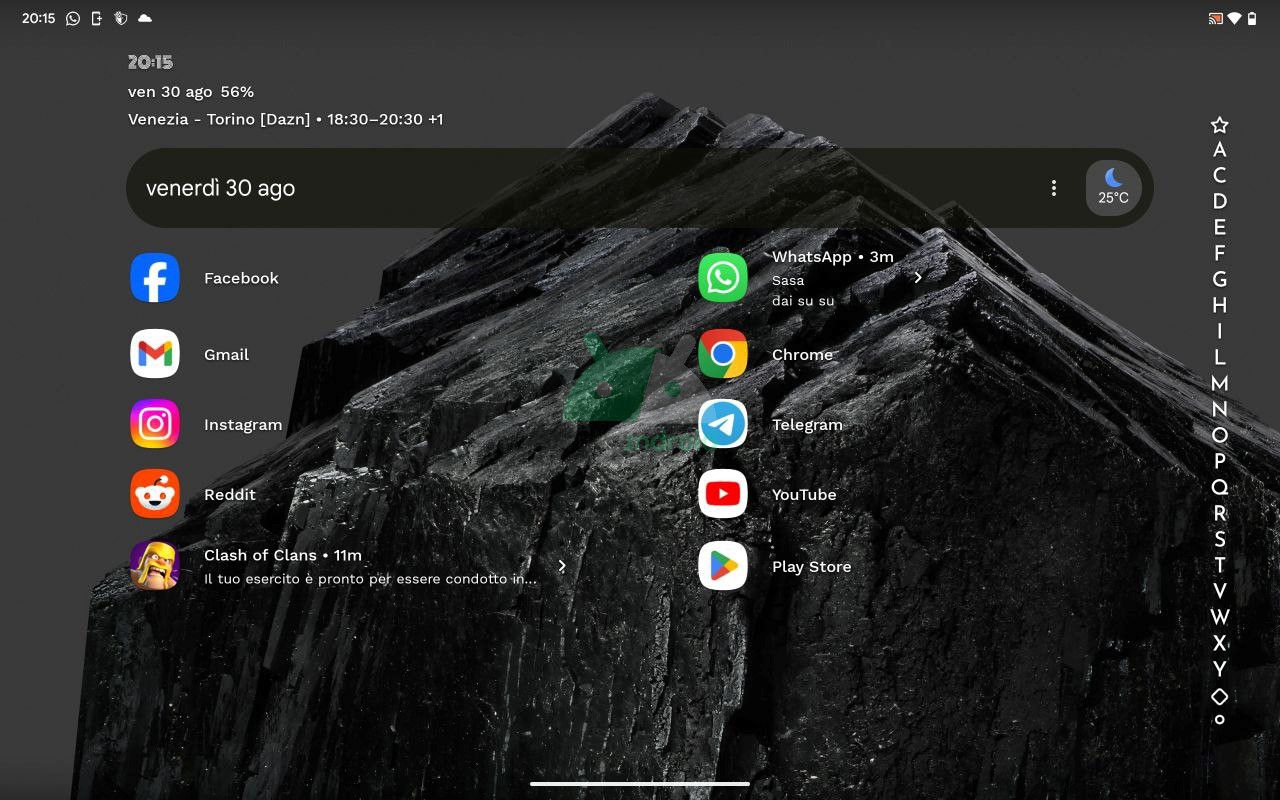Tap the Play Store label

811,567
